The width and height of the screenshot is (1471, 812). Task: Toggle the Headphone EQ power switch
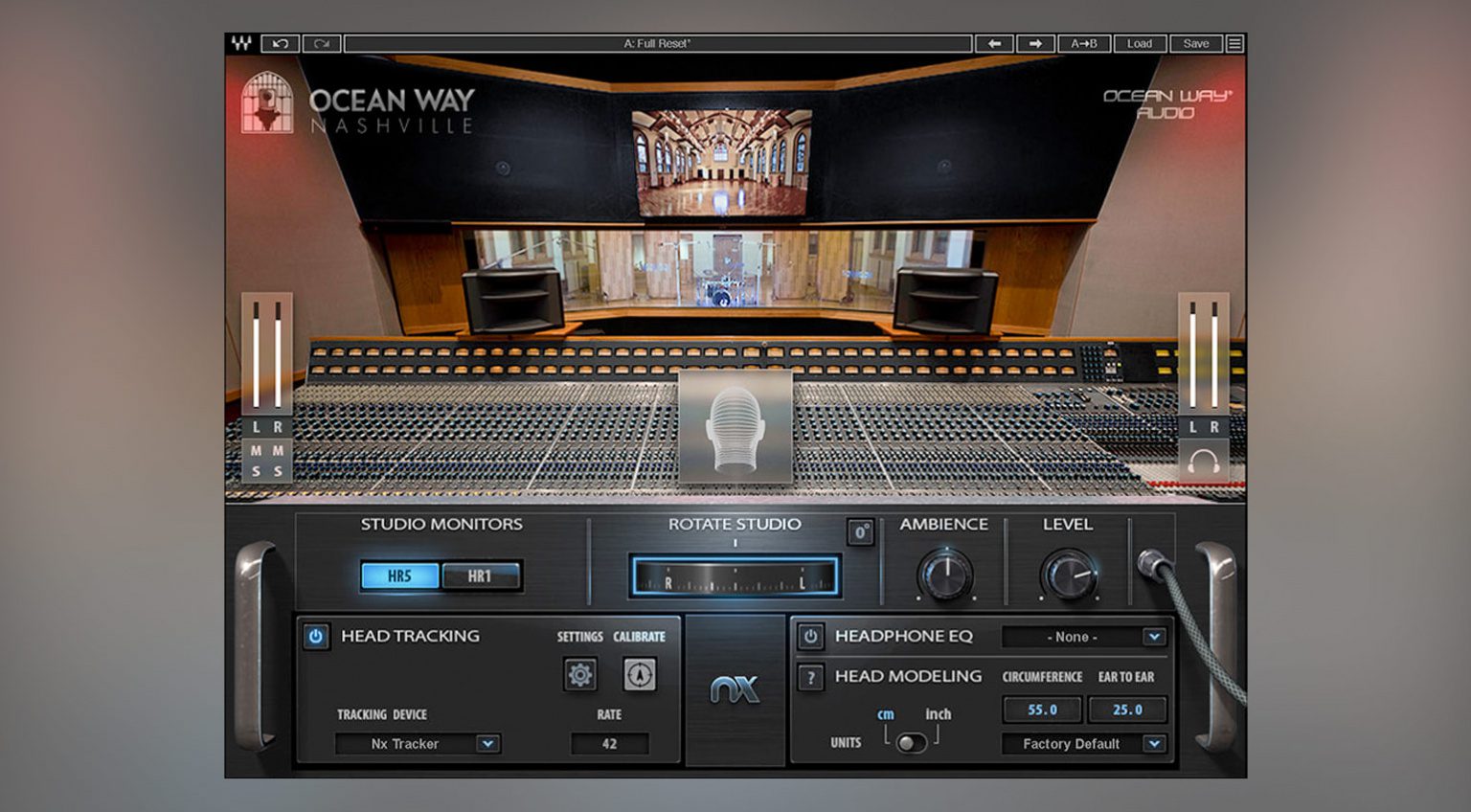pos(809,636)
